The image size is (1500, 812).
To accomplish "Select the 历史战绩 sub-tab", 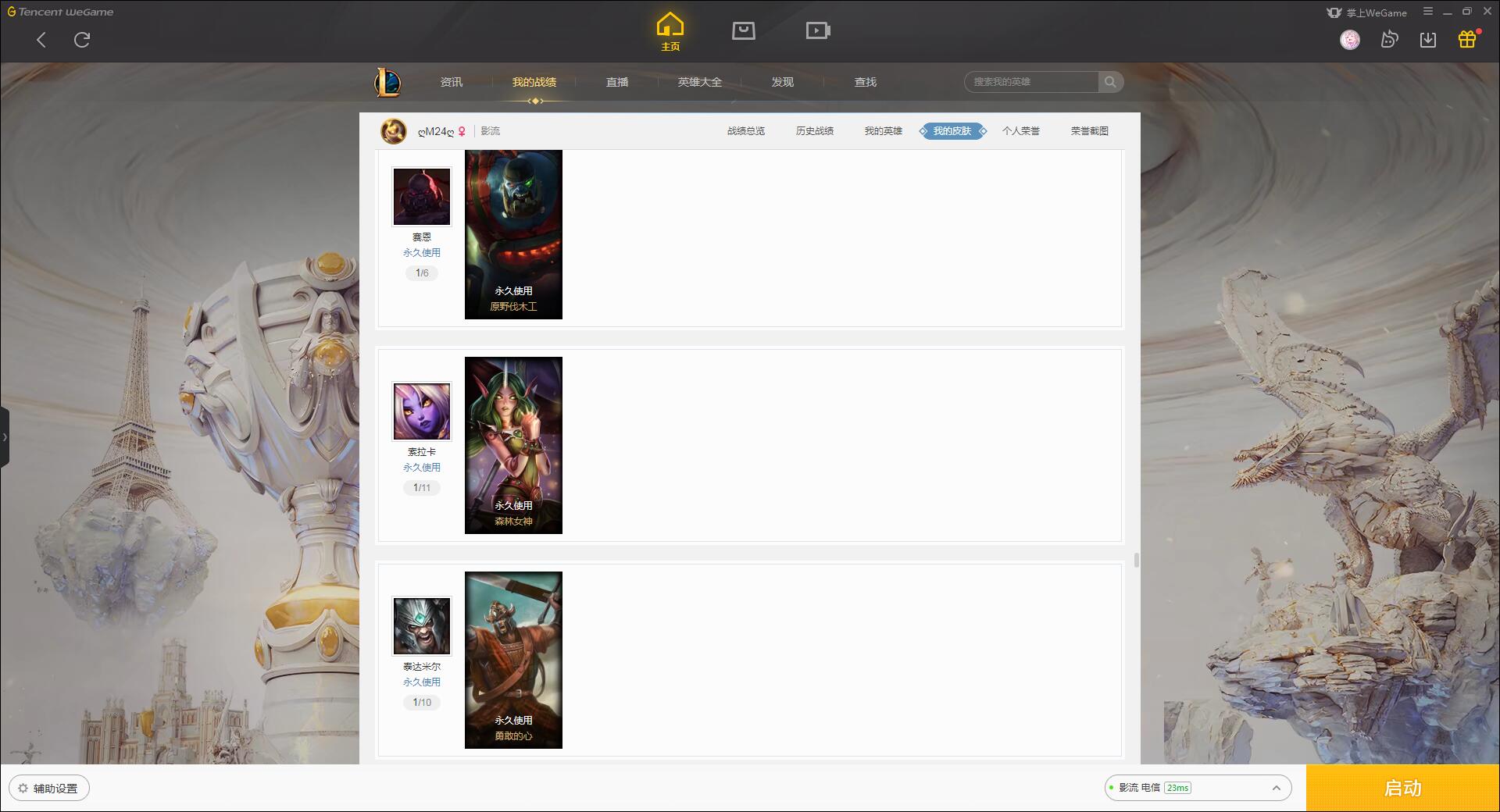I will coord(815,131).
